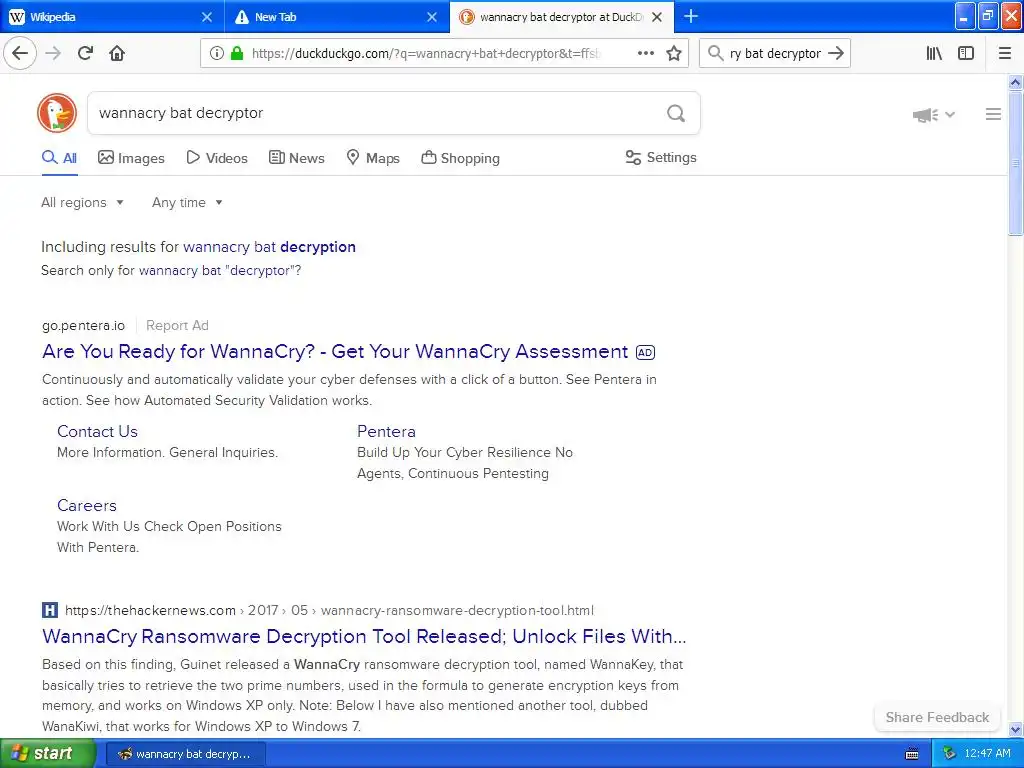Viewport: 1024px width, 768px height.
Task: Open a new tab with plus button
Action: click(691, 16)
